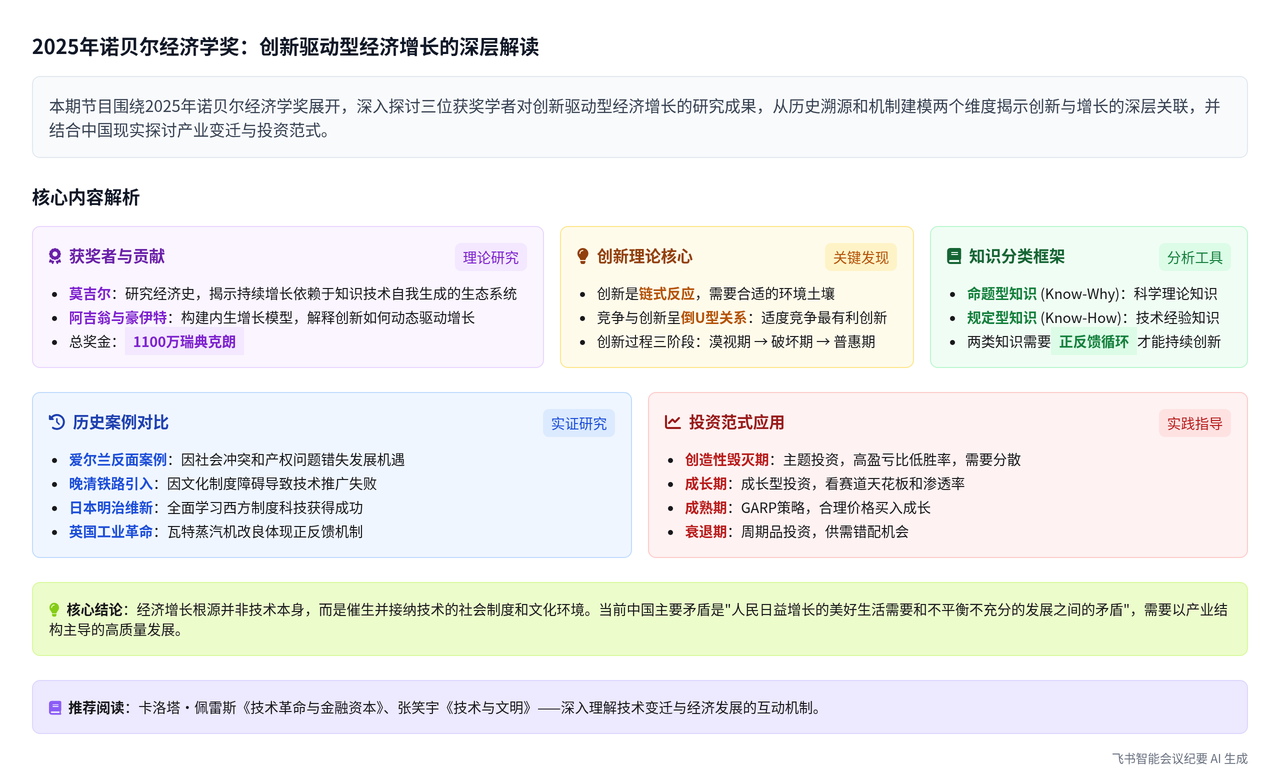The width and height of the screenshot is (1280, 782).
Task: Click the lightbulb icon beside 创新理论核心
Action: tap(583, 257)
